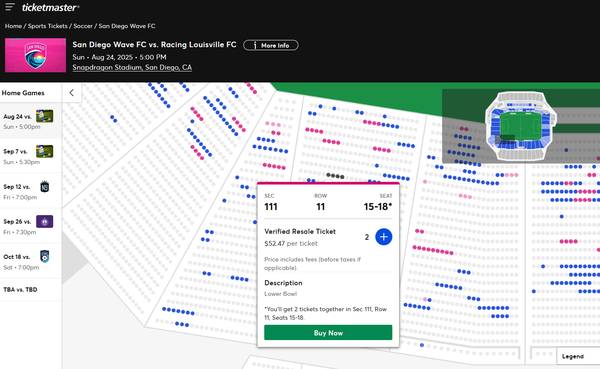Image resolution: width=600 pixels, height=369 pixels.
Task: Click the Buy Now button
Action: click(x=328, y=333)
